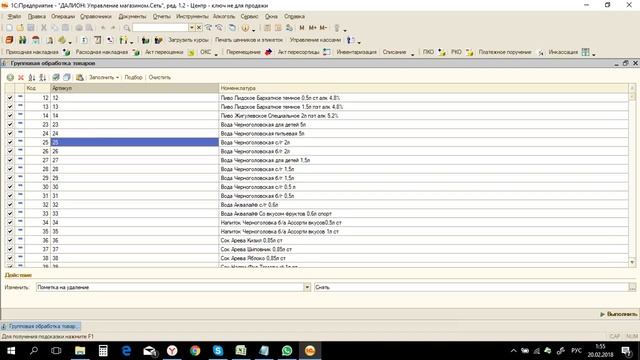Viewport: 640px width, 360px height.
Task: Sort list ascending icon
Action: tap(32, 77)
